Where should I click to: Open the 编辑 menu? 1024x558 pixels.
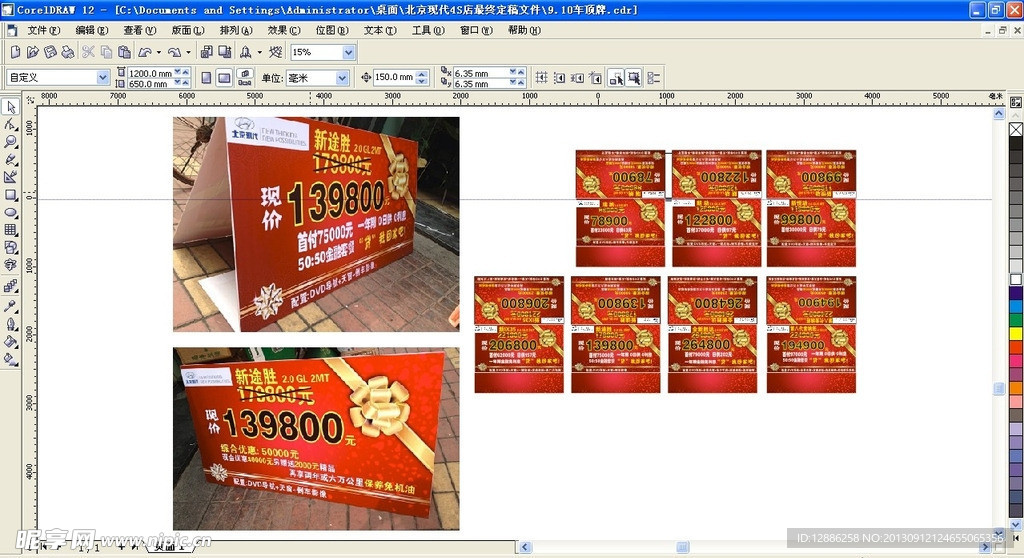[91, 30]
